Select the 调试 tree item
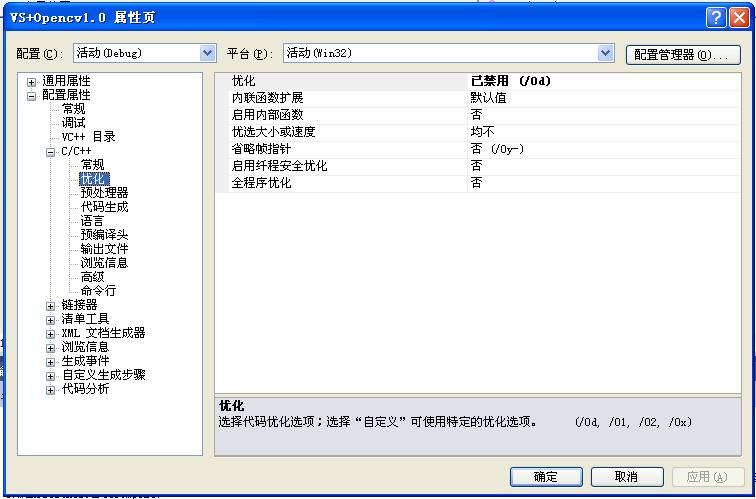This screenshot has height=499, width=756. click(x=73, y=123)
